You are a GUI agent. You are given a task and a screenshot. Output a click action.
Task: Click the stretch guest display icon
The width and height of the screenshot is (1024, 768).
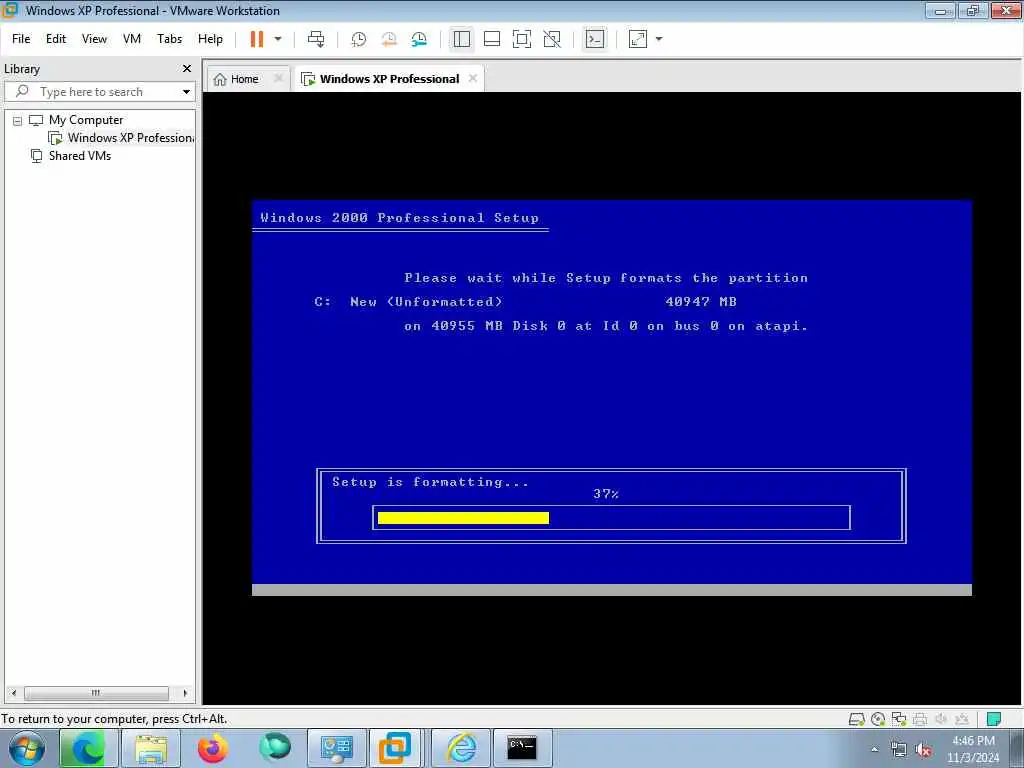pos(637,39)
